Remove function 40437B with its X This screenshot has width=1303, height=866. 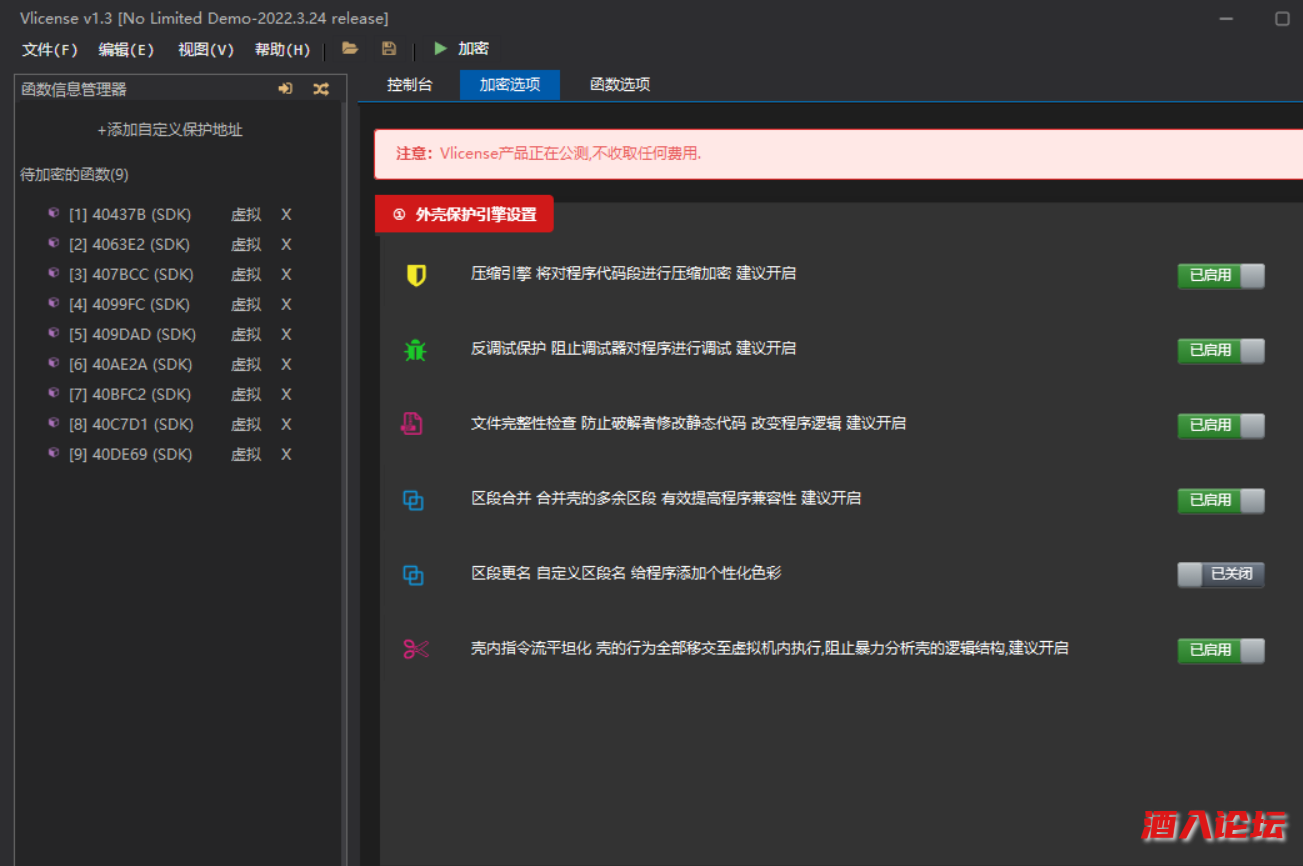coord(286,214)
